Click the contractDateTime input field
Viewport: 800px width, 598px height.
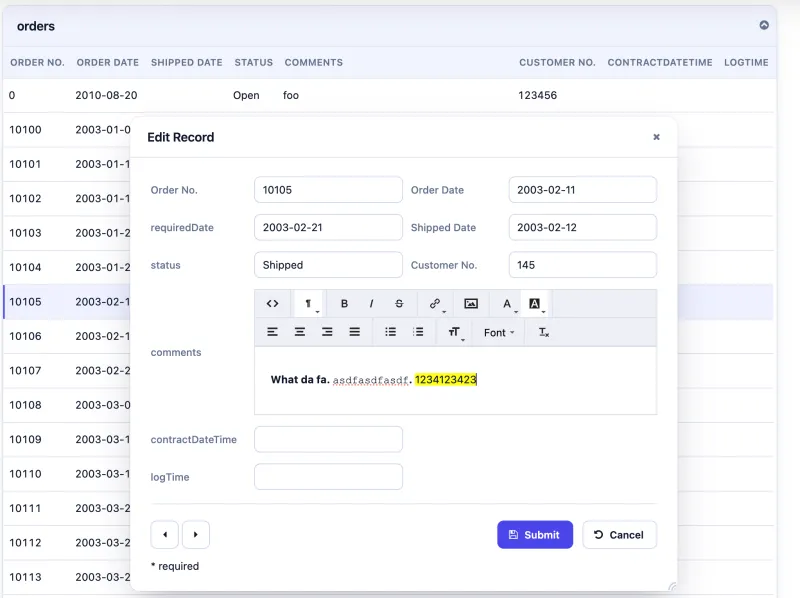[x=328, y=439]
